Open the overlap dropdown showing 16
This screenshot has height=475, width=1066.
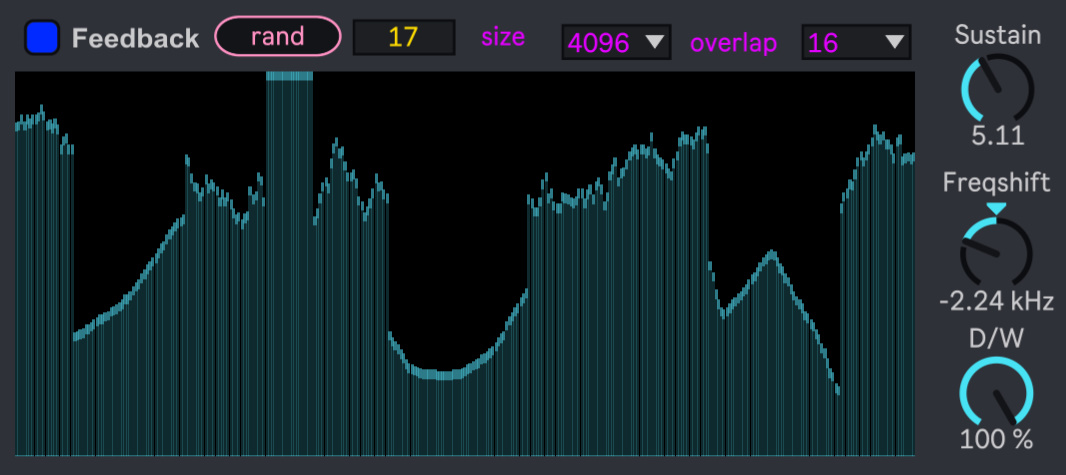pyautogui.click(x=855, y=42)
